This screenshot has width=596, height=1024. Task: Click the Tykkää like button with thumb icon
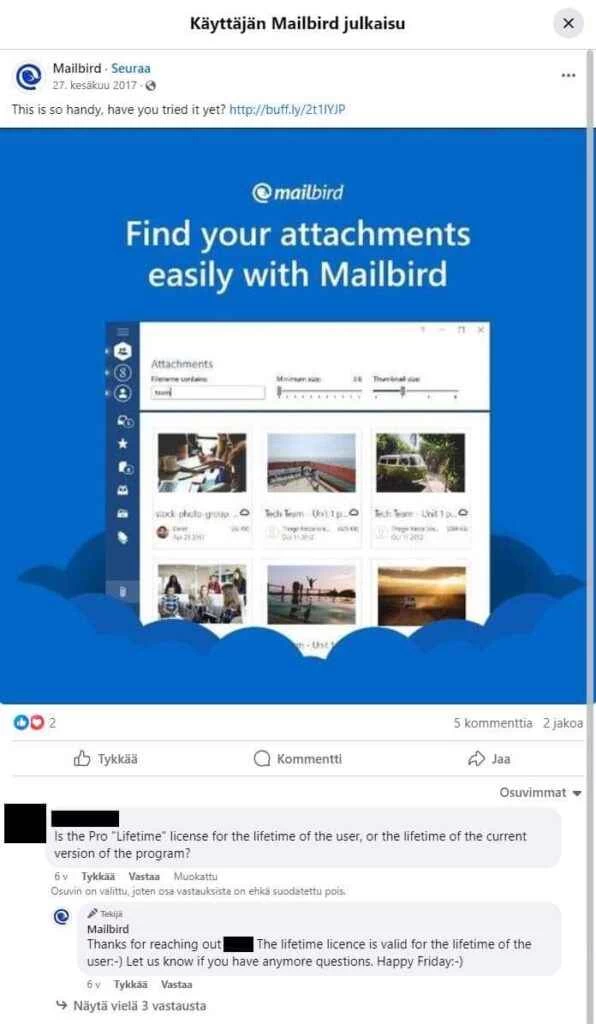[105, 759]
